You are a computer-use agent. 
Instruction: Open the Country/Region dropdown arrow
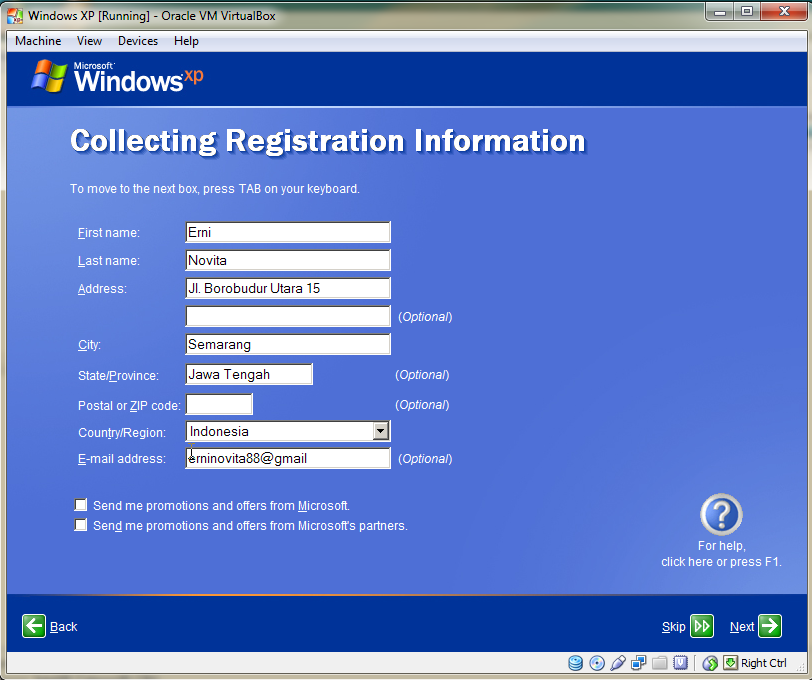point(381,431)
